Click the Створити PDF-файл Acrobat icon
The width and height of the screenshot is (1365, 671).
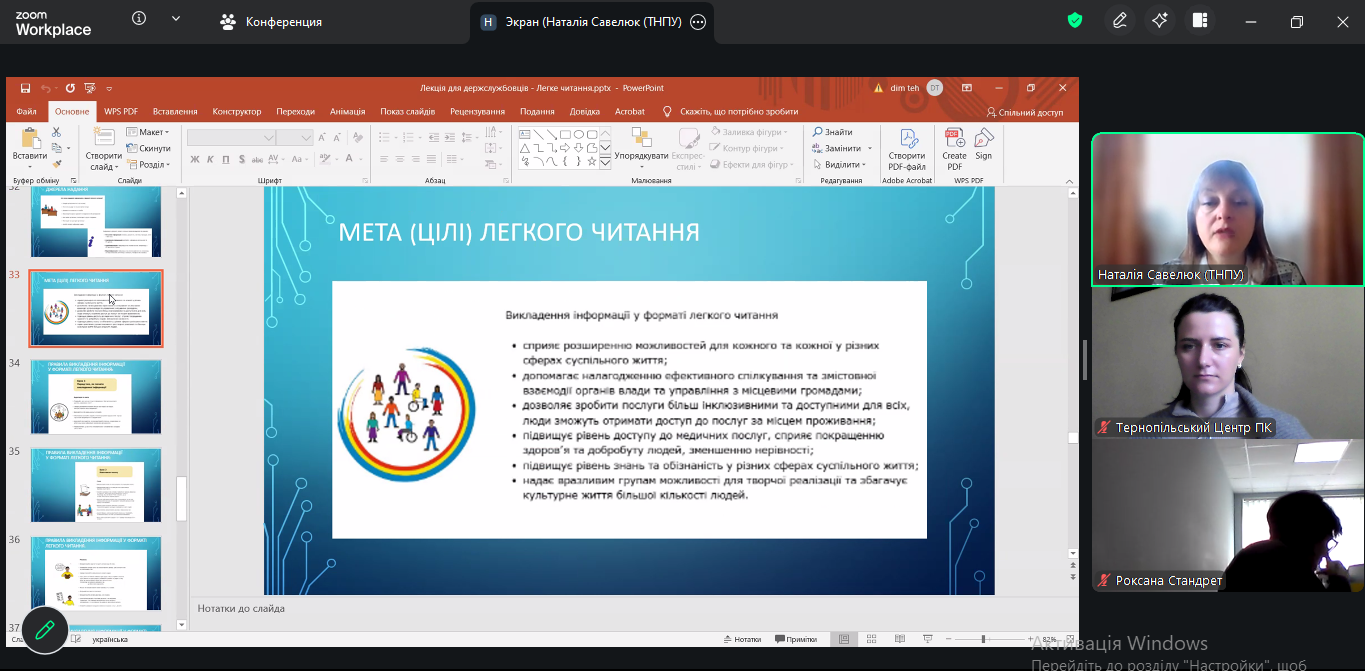(x=907, y=139)
